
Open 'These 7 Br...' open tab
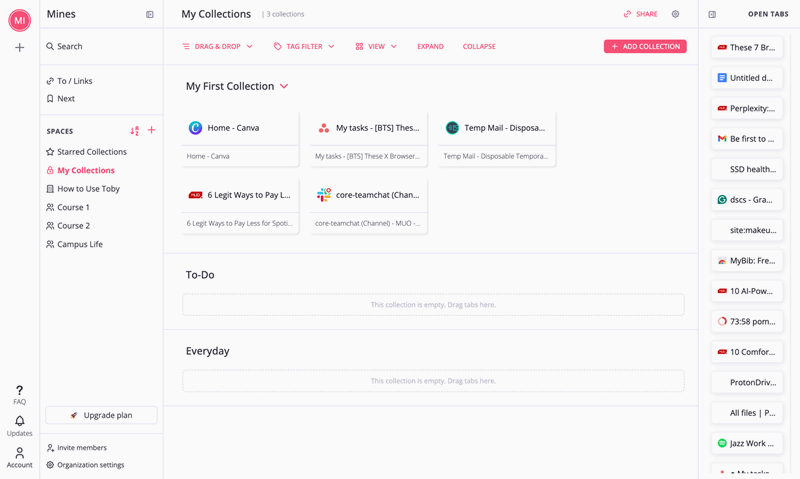(747, 47)
